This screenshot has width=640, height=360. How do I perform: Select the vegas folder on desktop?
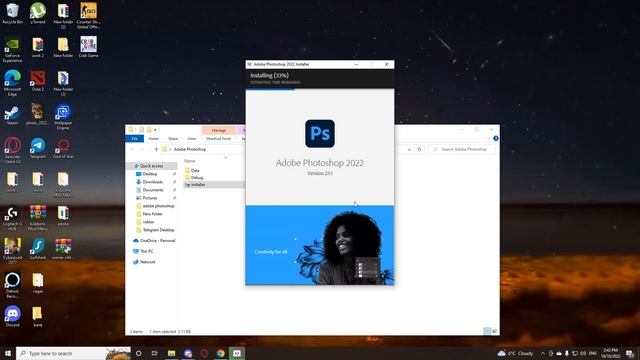tap(38, 283)
